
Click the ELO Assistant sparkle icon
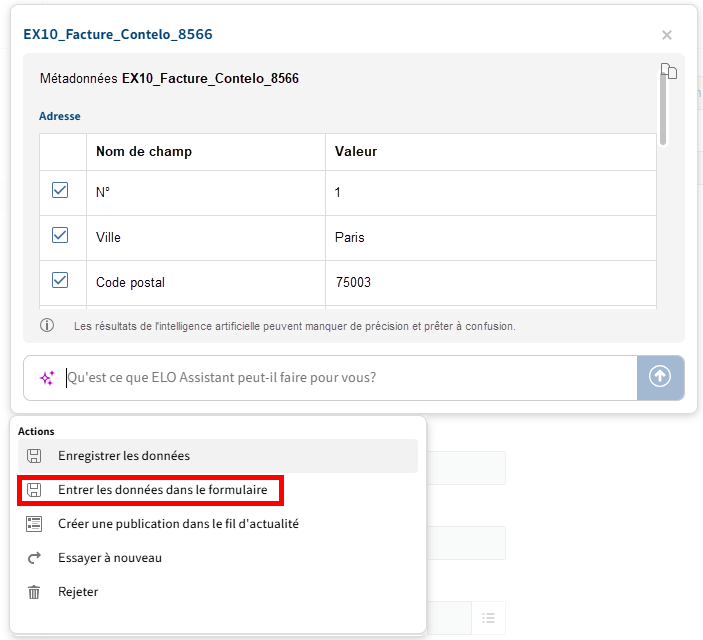(47, 378)
